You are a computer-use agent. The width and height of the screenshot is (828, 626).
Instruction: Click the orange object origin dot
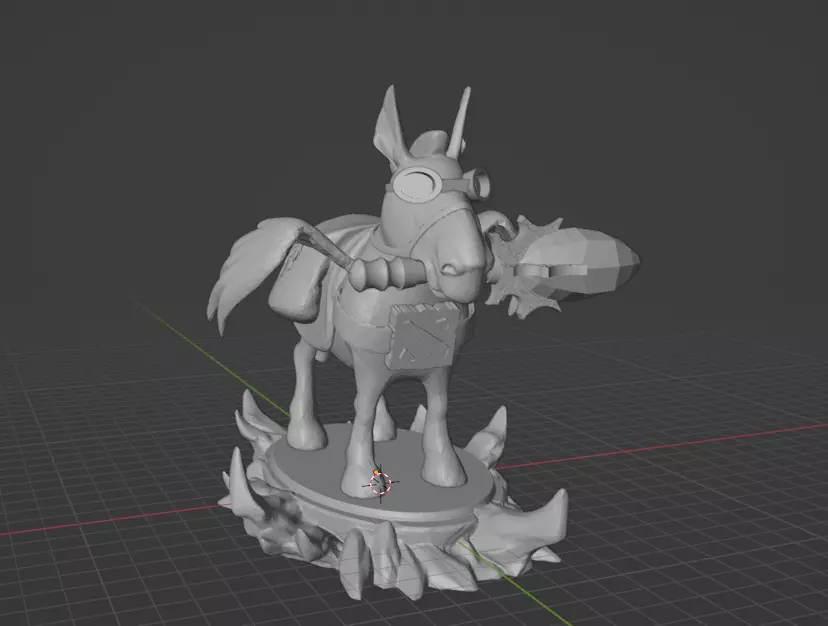pyautogui.click(x=376, y=472)
